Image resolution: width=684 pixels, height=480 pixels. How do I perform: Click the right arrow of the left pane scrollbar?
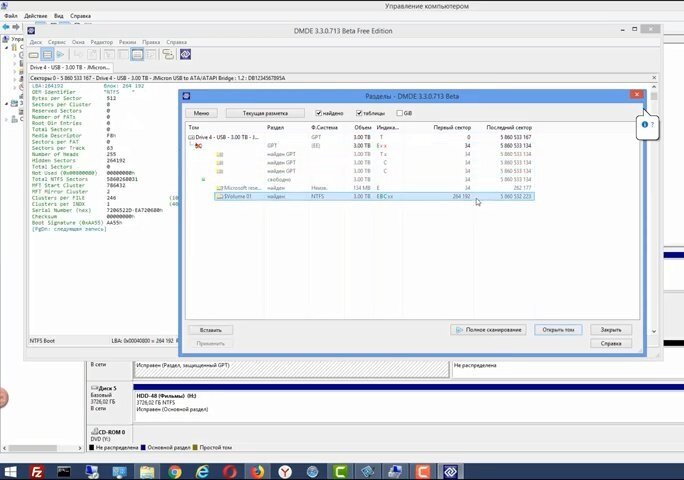coord(80,448)
